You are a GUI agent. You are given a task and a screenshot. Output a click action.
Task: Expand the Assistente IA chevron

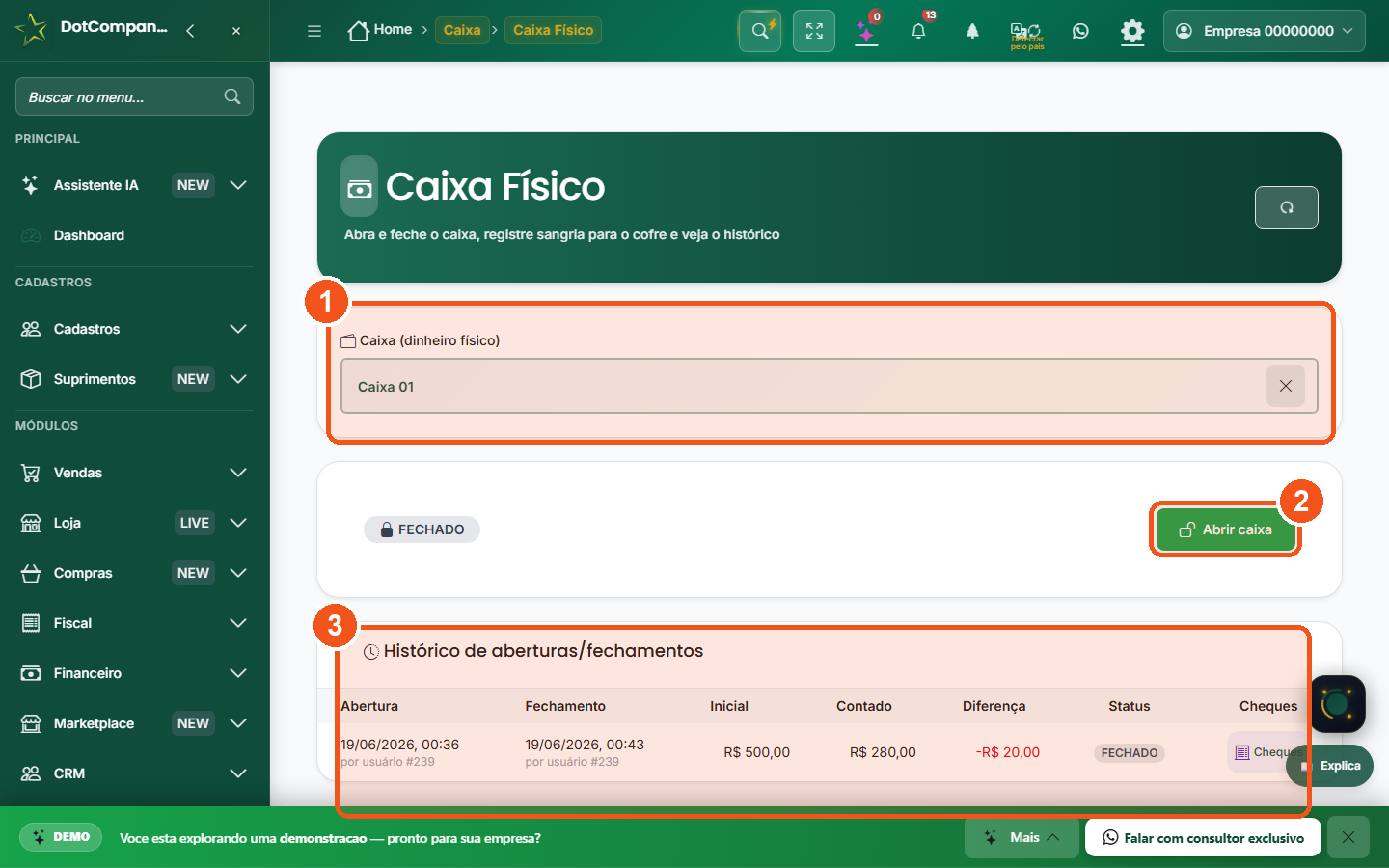[x=238, y=185]
